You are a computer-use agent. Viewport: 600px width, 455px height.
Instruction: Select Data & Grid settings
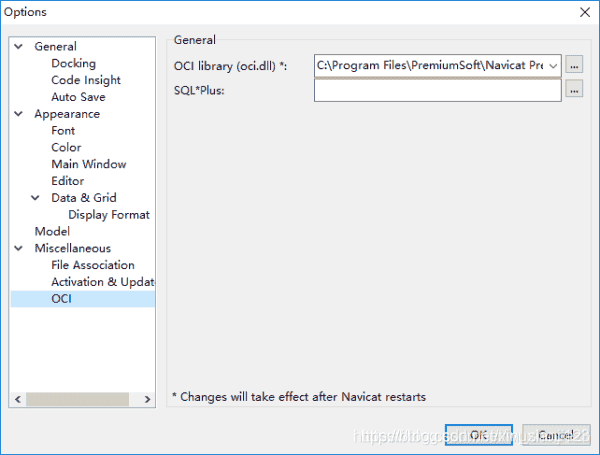click(x=84, y=198)
